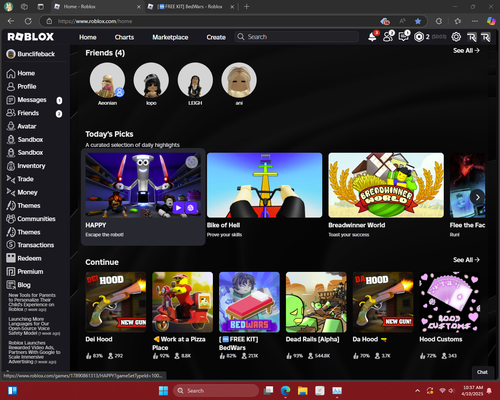The width and height of the screenshot is (500, 400).
Task: Show hidden tray icons chevron
Action: pos(417,391)
